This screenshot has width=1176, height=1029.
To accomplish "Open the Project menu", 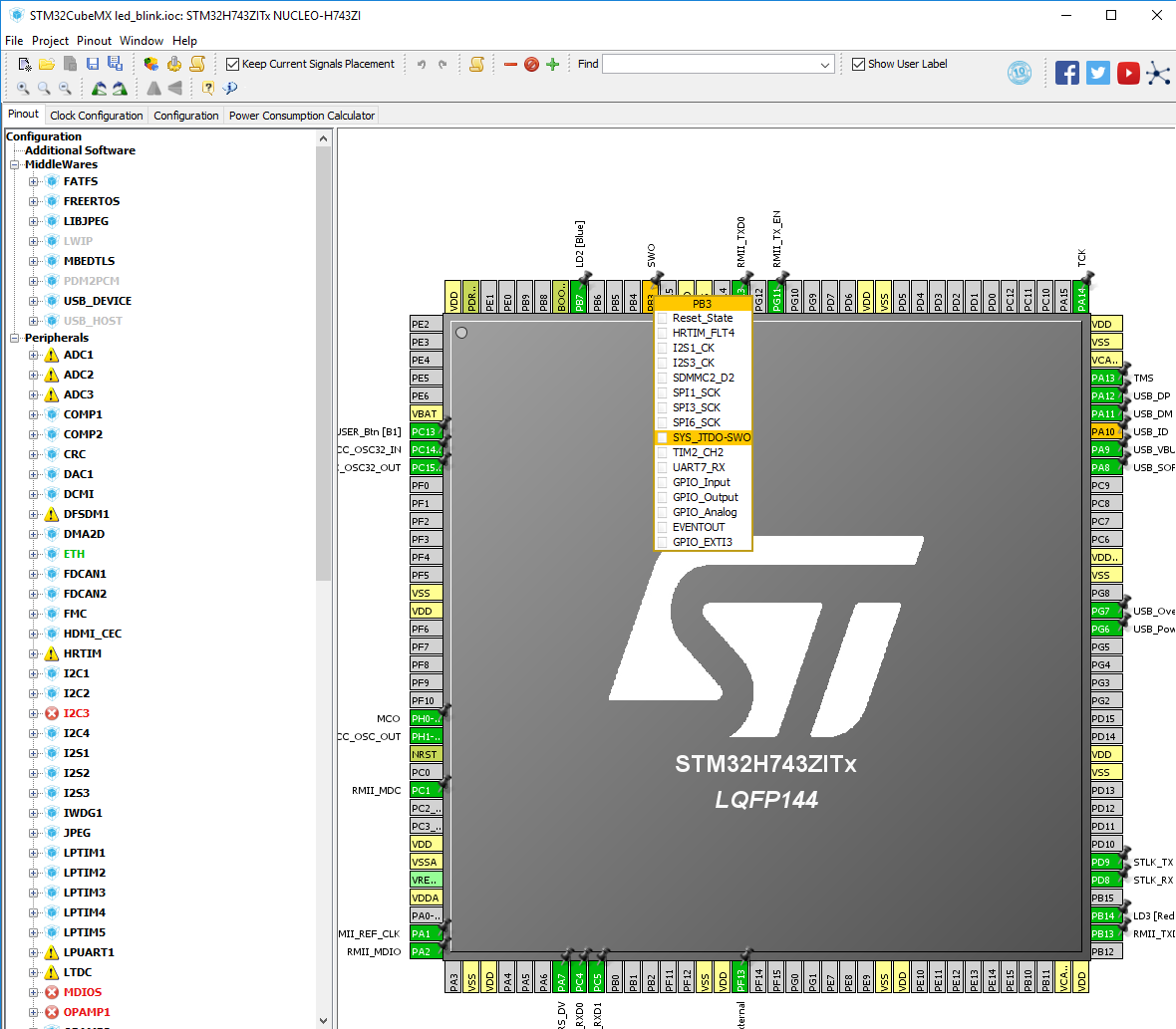I will click(50, 41).
